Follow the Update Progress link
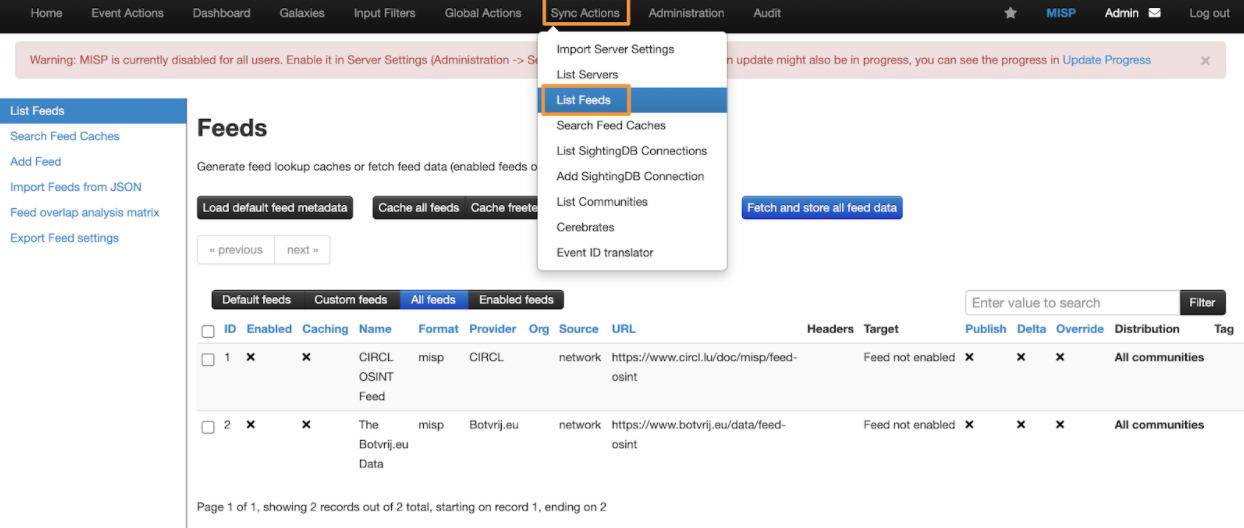Viewport: 1244px width, 528px height. (1106, 60)
